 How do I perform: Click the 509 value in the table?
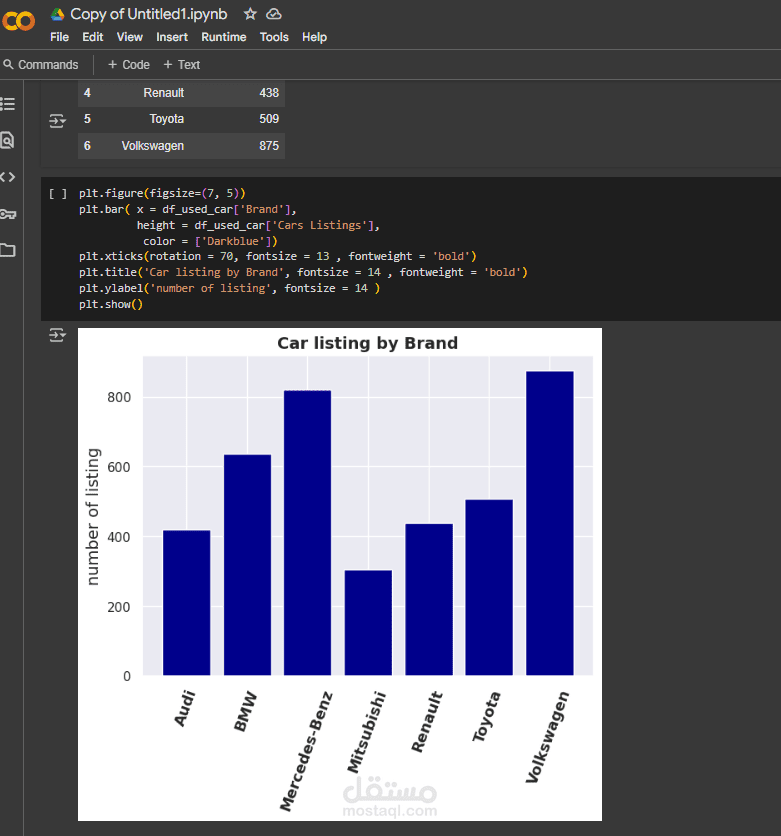[269, 119]
